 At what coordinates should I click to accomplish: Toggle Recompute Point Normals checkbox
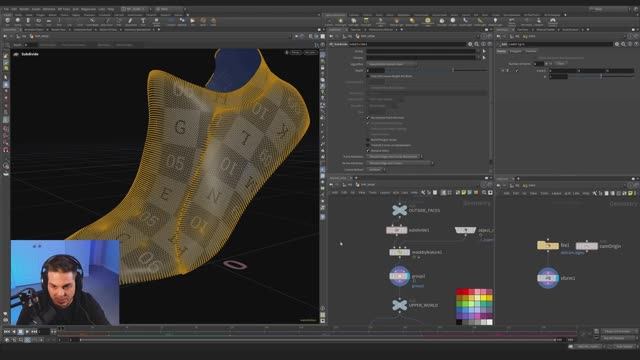tap(368, 118)
